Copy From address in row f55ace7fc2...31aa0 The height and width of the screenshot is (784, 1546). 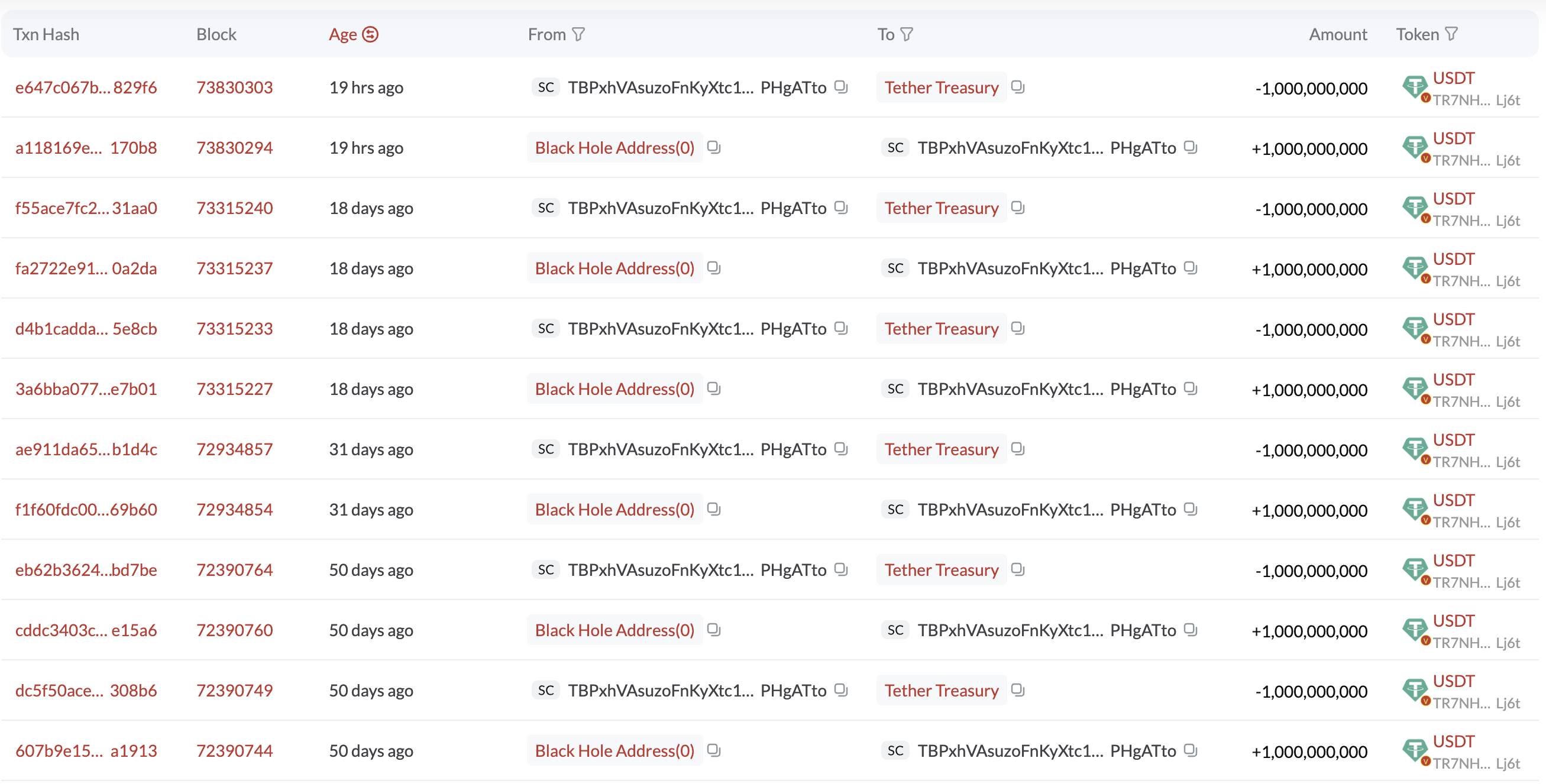842,208
